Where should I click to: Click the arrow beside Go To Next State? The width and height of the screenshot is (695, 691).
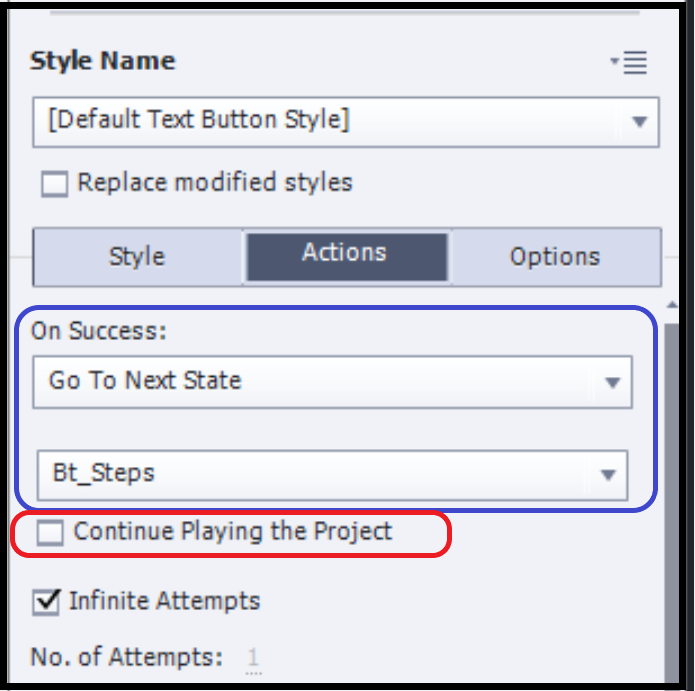[x=611, y=382]
